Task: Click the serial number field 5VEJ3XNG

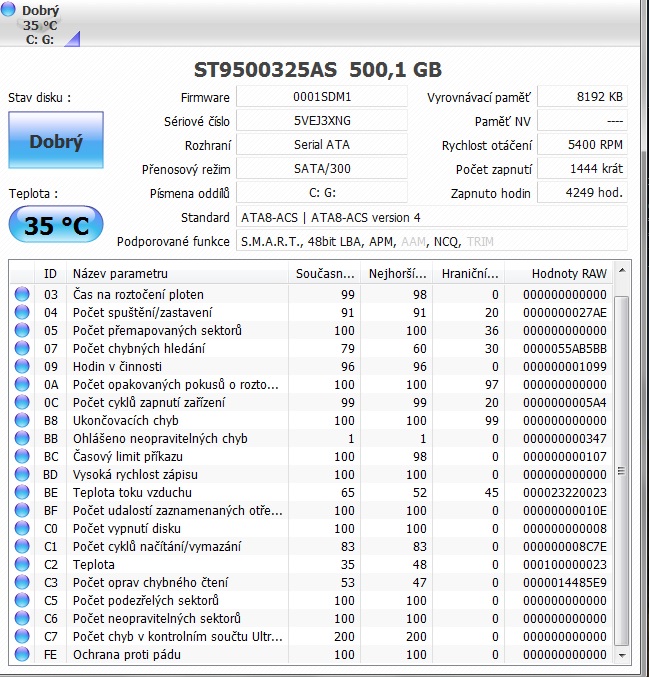Action: 322,120
